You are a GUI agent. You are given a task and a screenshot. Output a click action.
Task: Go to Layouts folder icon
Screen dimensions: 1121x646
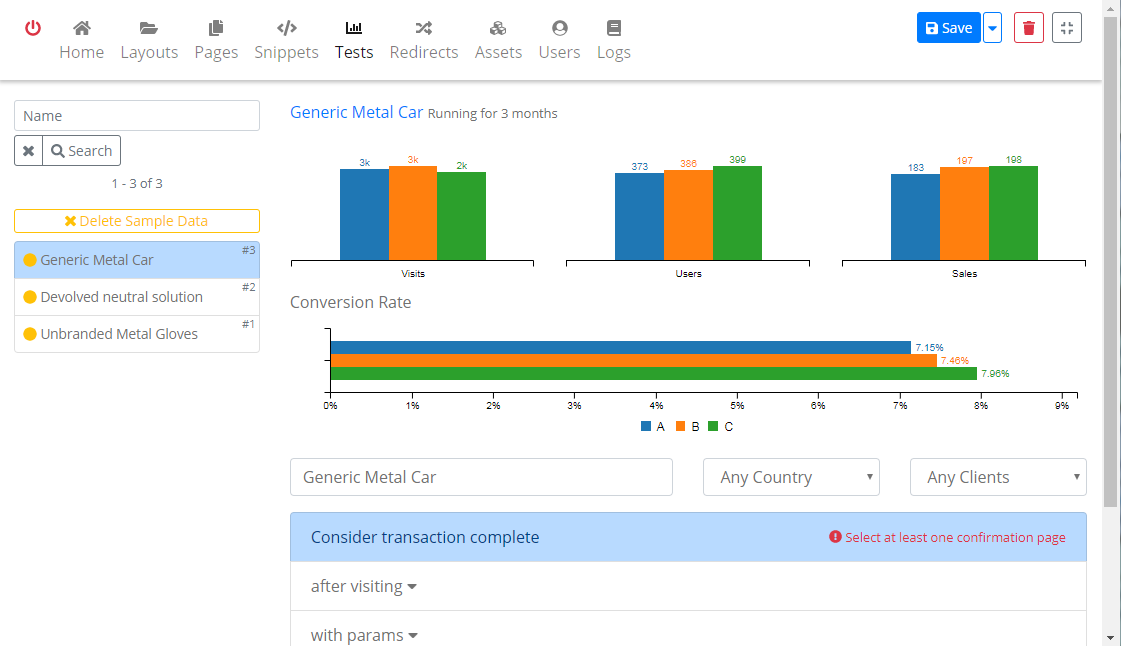149,28
